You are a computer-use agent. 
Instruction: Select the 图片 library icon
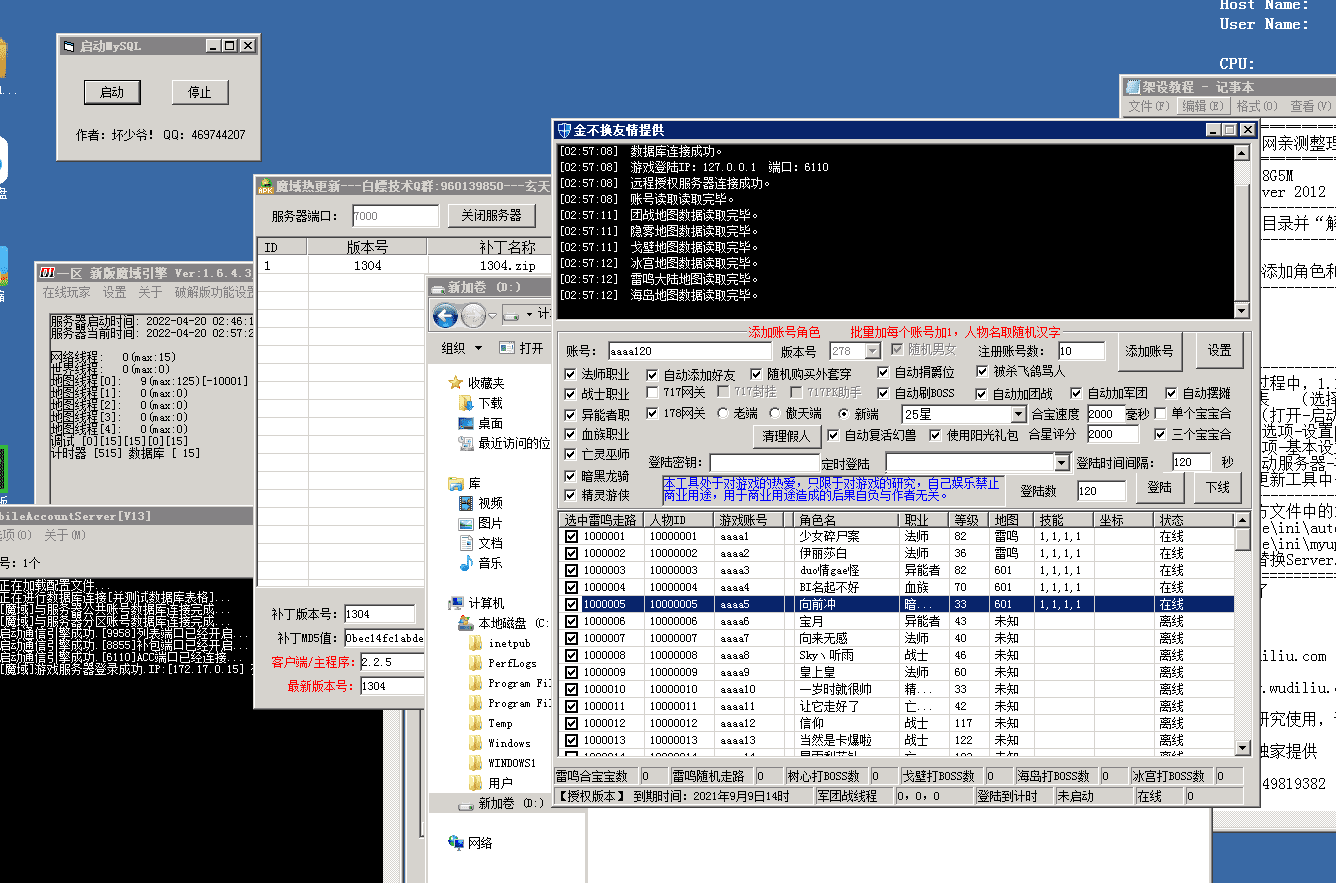pos(466,523)
